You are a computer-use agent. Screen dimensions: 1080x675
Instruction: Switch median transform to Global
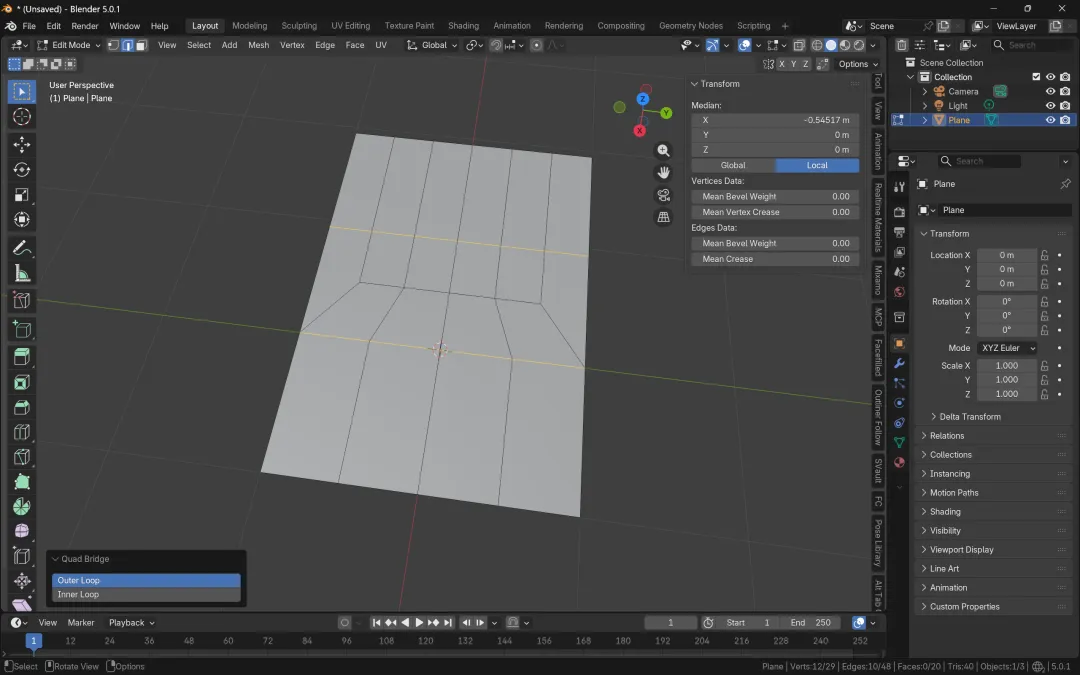(x=733, y=165)
